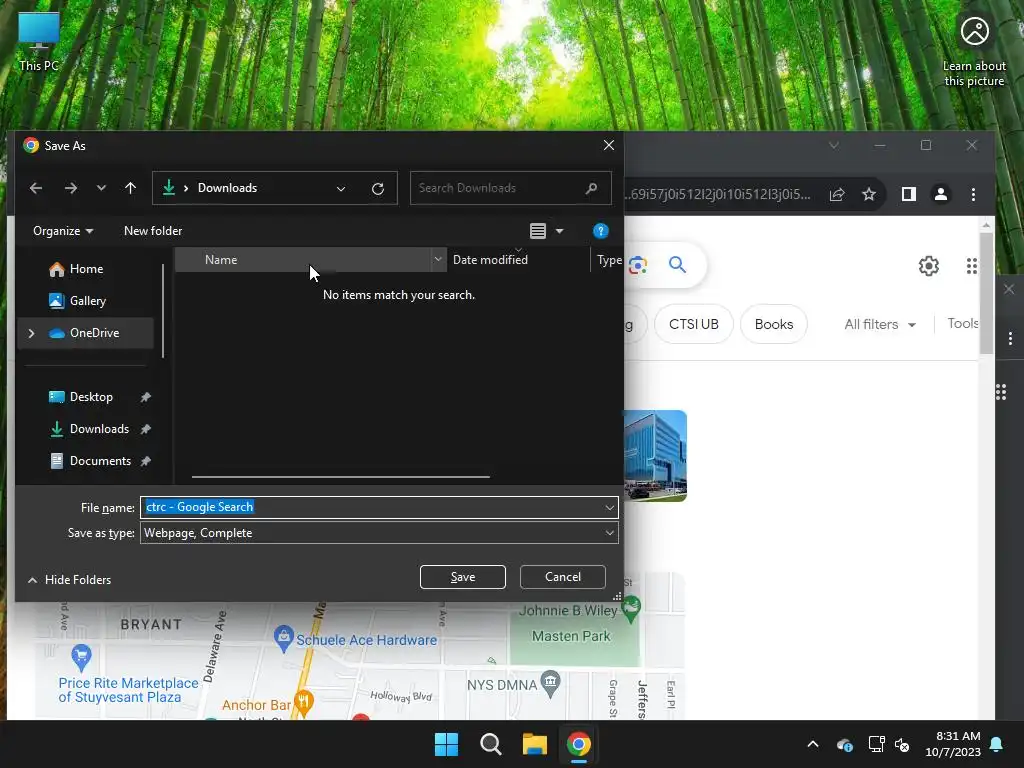Open the Google apps grid
The height and width of the screenshot is (768, 1024).
971,266
